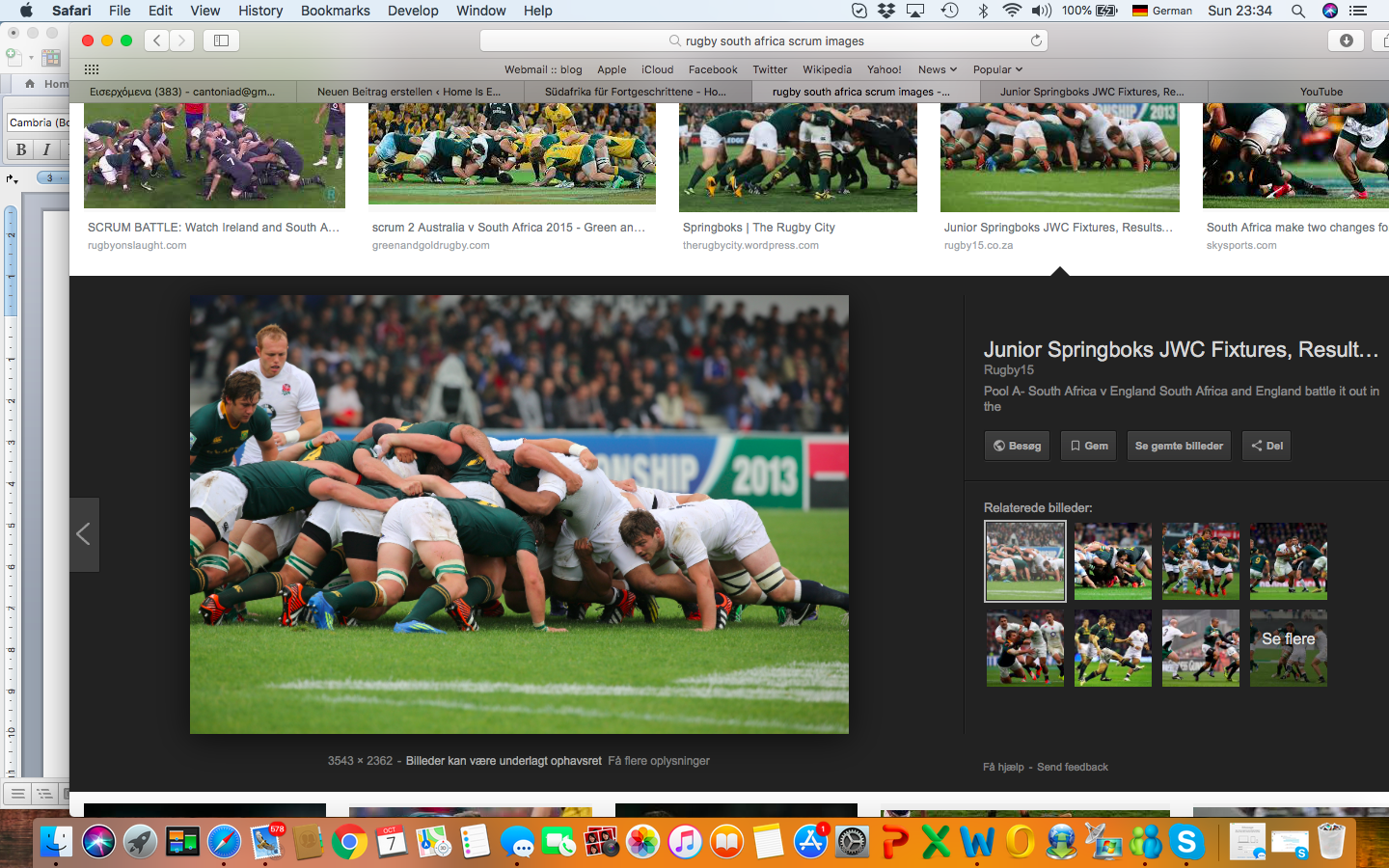Open the German input source menu
This screenshot has width=1389, height=868.
[x=1162, y=11]
